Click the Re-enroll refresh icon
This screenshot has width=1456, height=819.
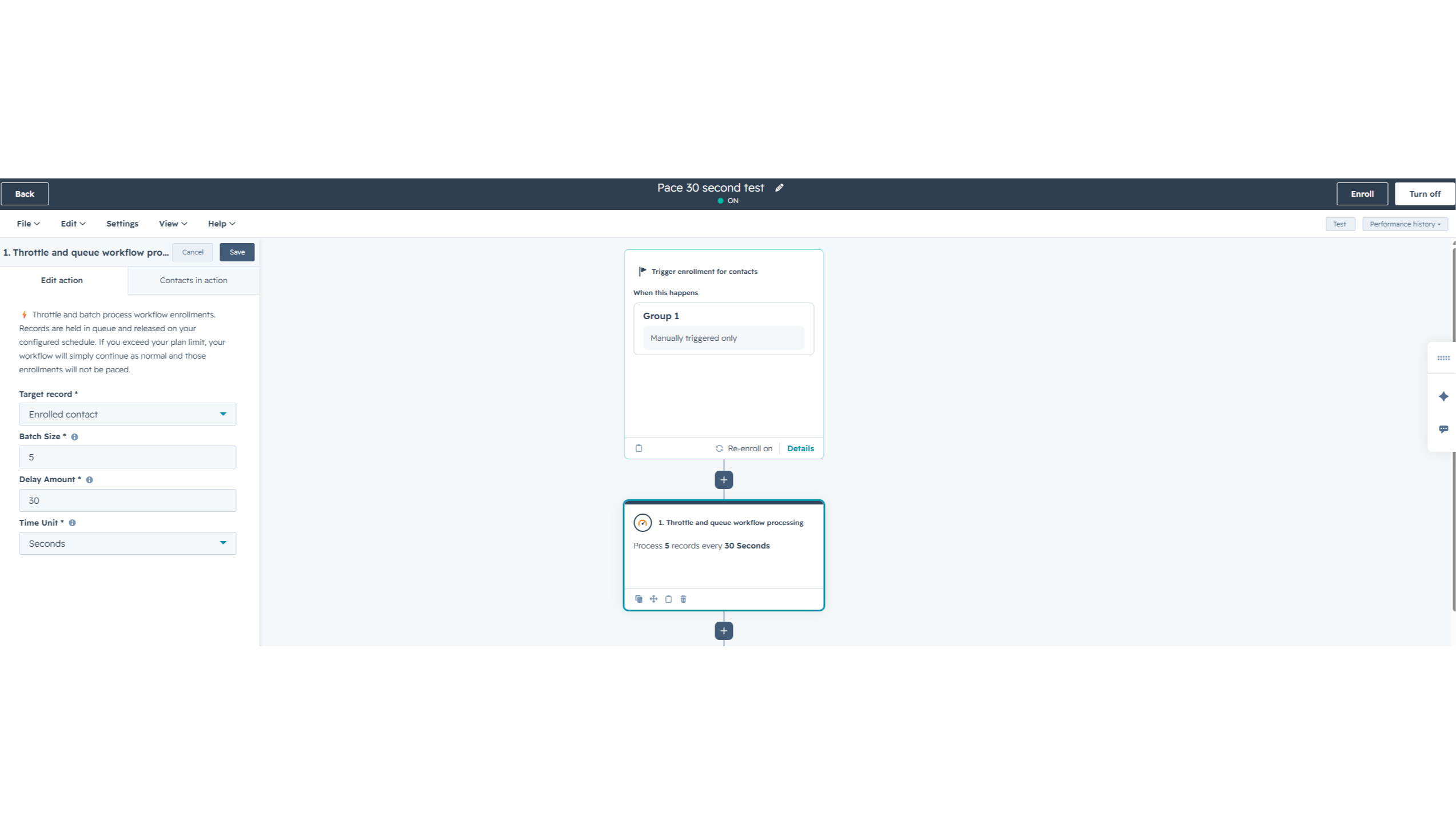point(719,448)
